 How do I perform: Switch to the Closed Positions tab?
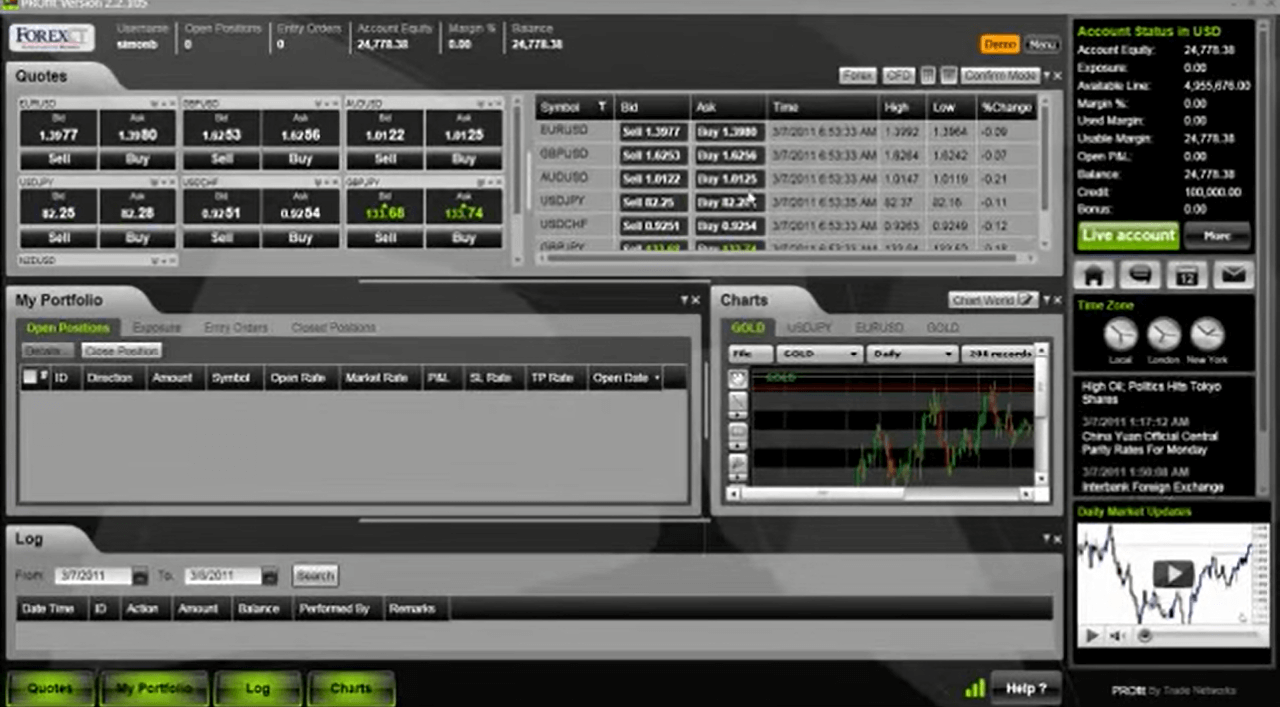point(333,327)
